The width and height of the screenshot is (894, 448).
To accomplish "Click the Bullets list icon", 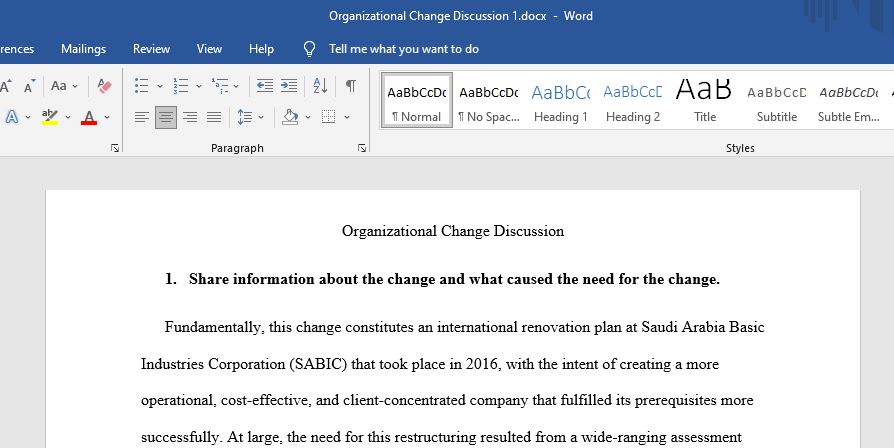I will click(141, 86).
